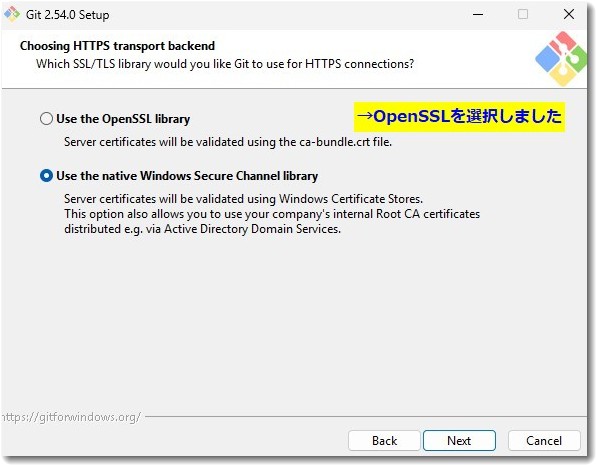
Task: Click the "Use the OpenSSL library" label
Action: pyautogui.click(x=123, y=119)
